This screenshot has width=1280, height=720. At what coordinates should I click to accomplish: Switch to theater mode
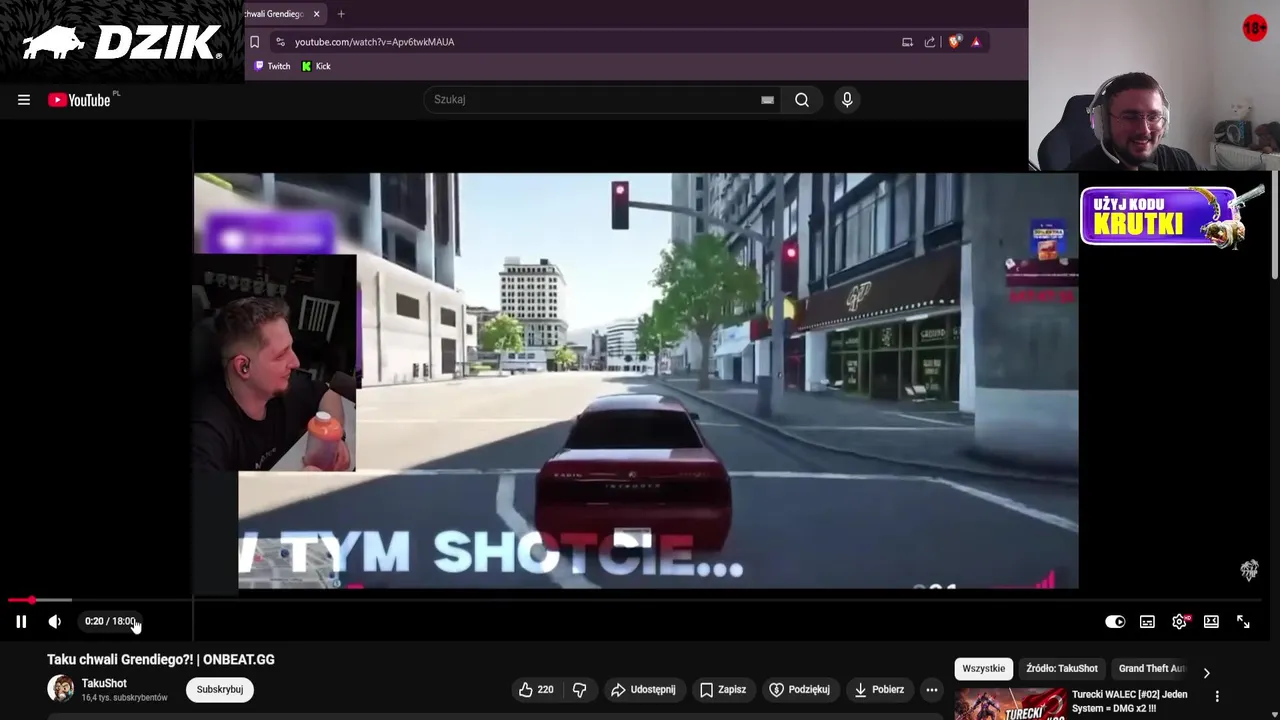[1211, 622]
